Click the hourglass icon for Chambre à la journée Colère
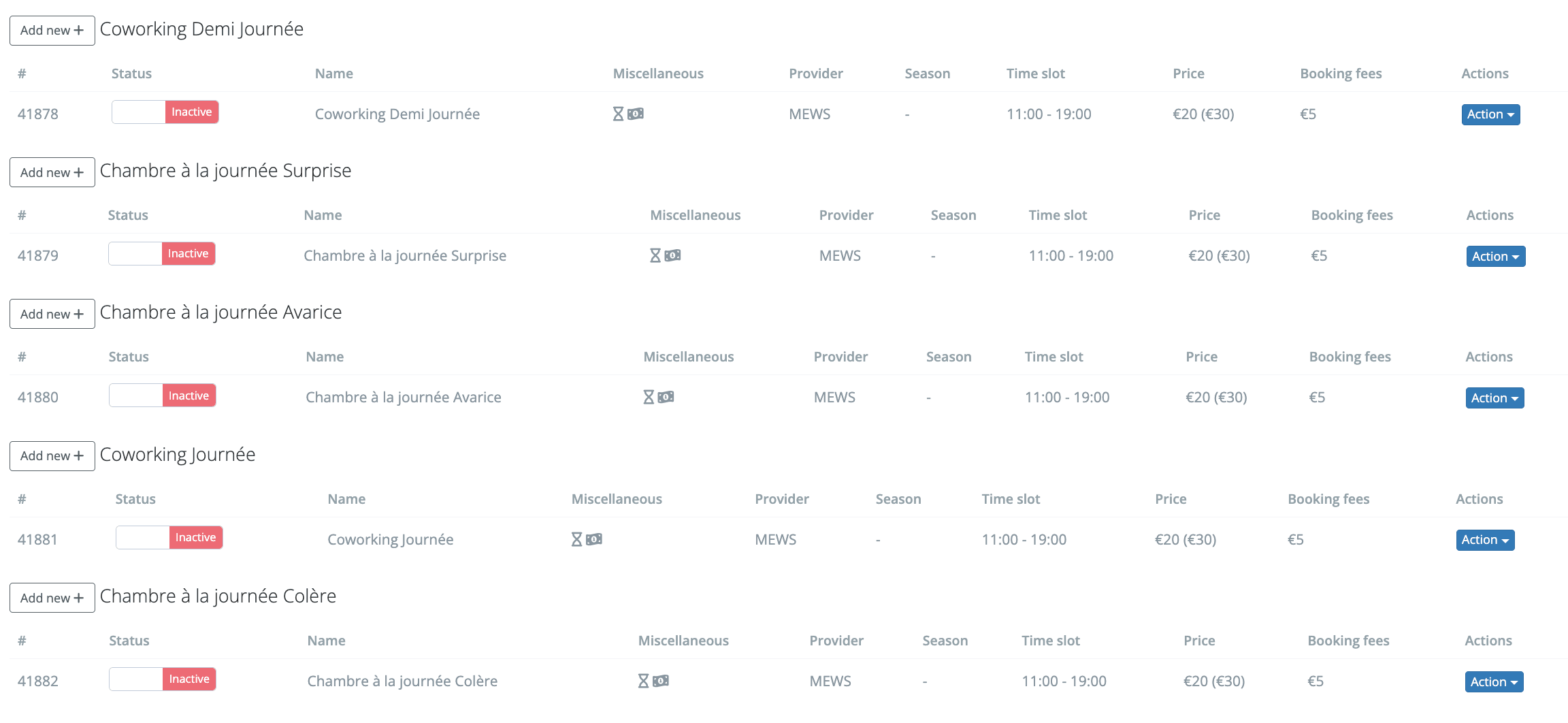1568x723 pixels. pos(644,681)
